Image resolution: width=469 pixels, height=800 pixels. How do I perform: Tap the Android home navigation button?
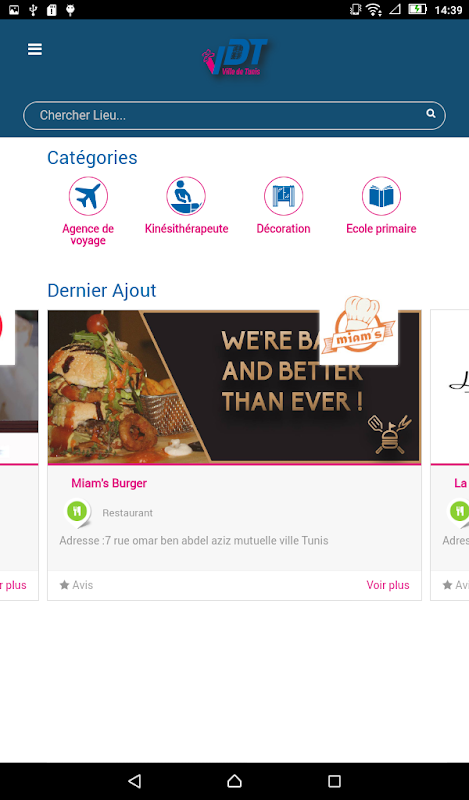click(234, 781)
